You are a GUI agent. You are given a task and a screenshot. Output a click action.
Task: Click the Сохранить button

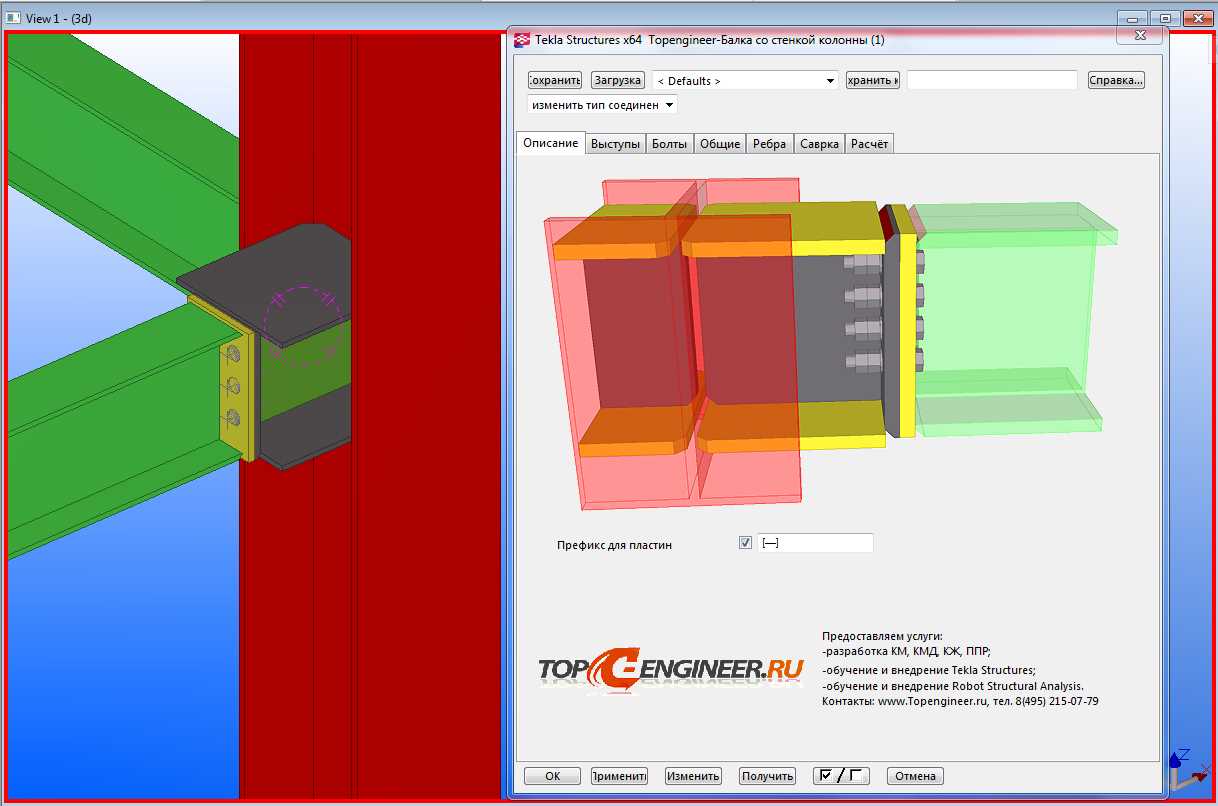(554, 80)
